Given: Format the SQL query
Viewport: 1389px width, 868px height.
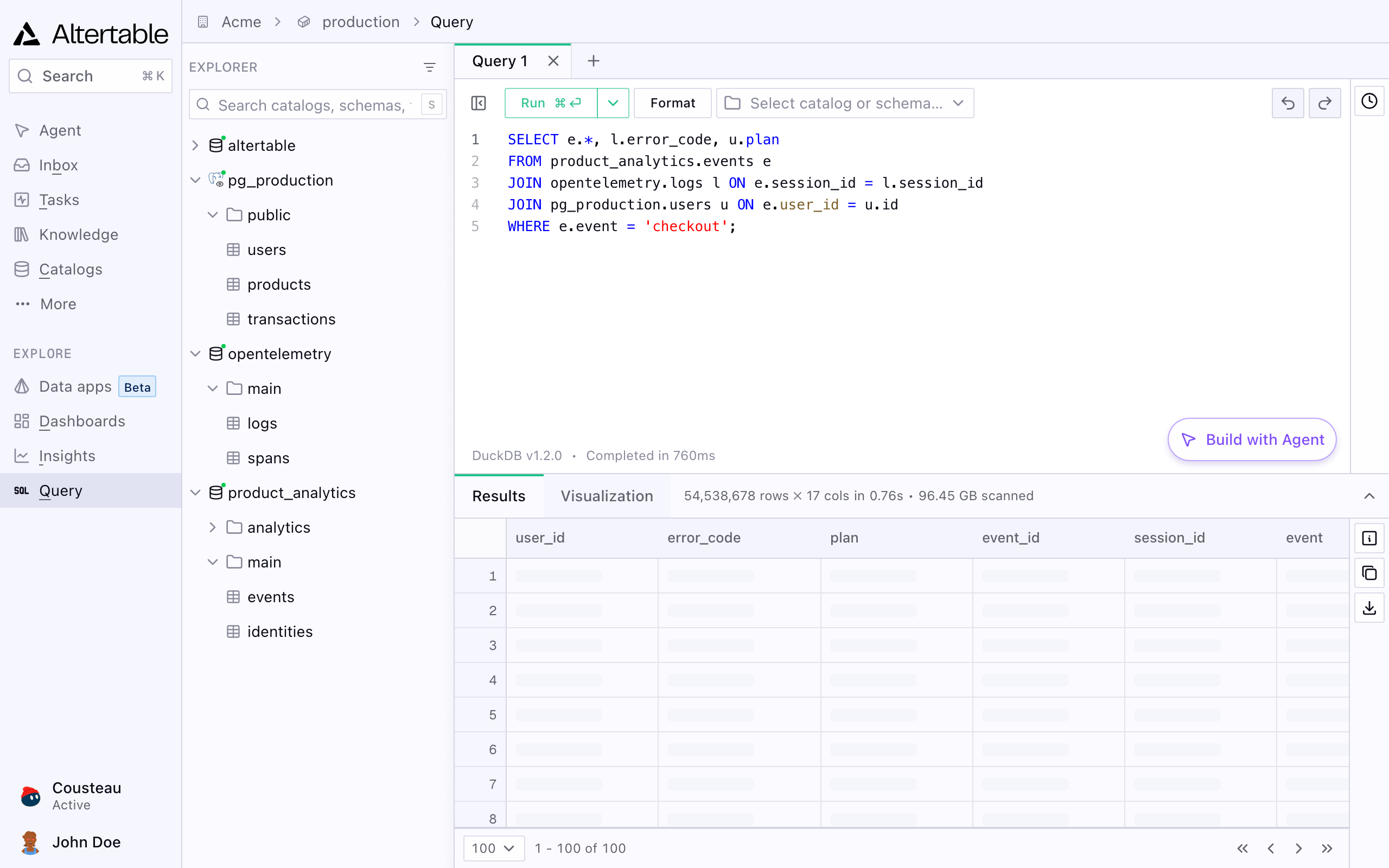Looking at the screenshot, I should [673, 103].
